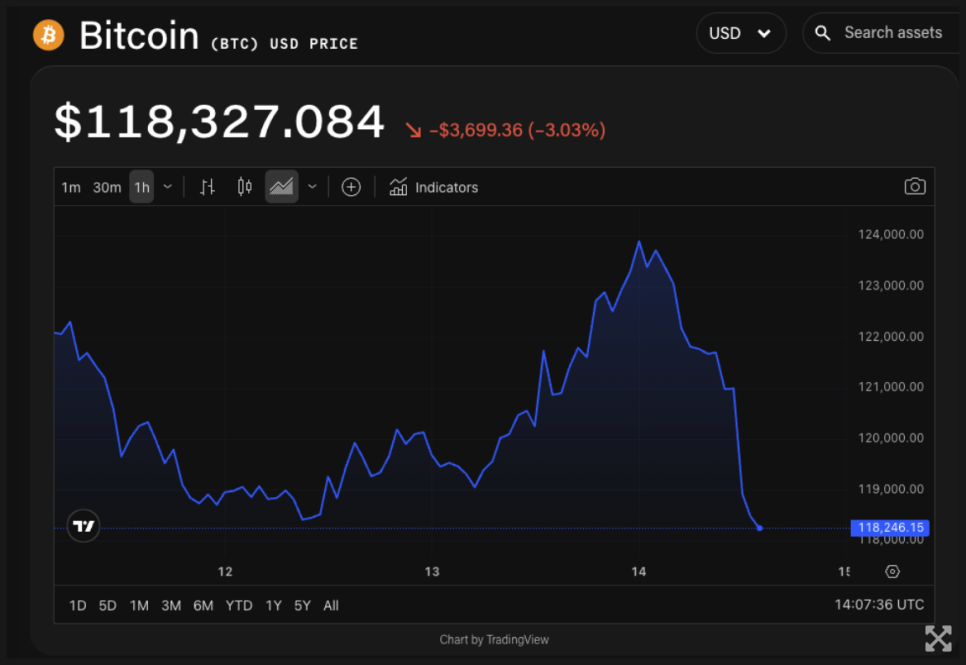Viewport: 966px width, 665px height.
Task: Click date label 14 on time axis
Action: pos(639,572)
